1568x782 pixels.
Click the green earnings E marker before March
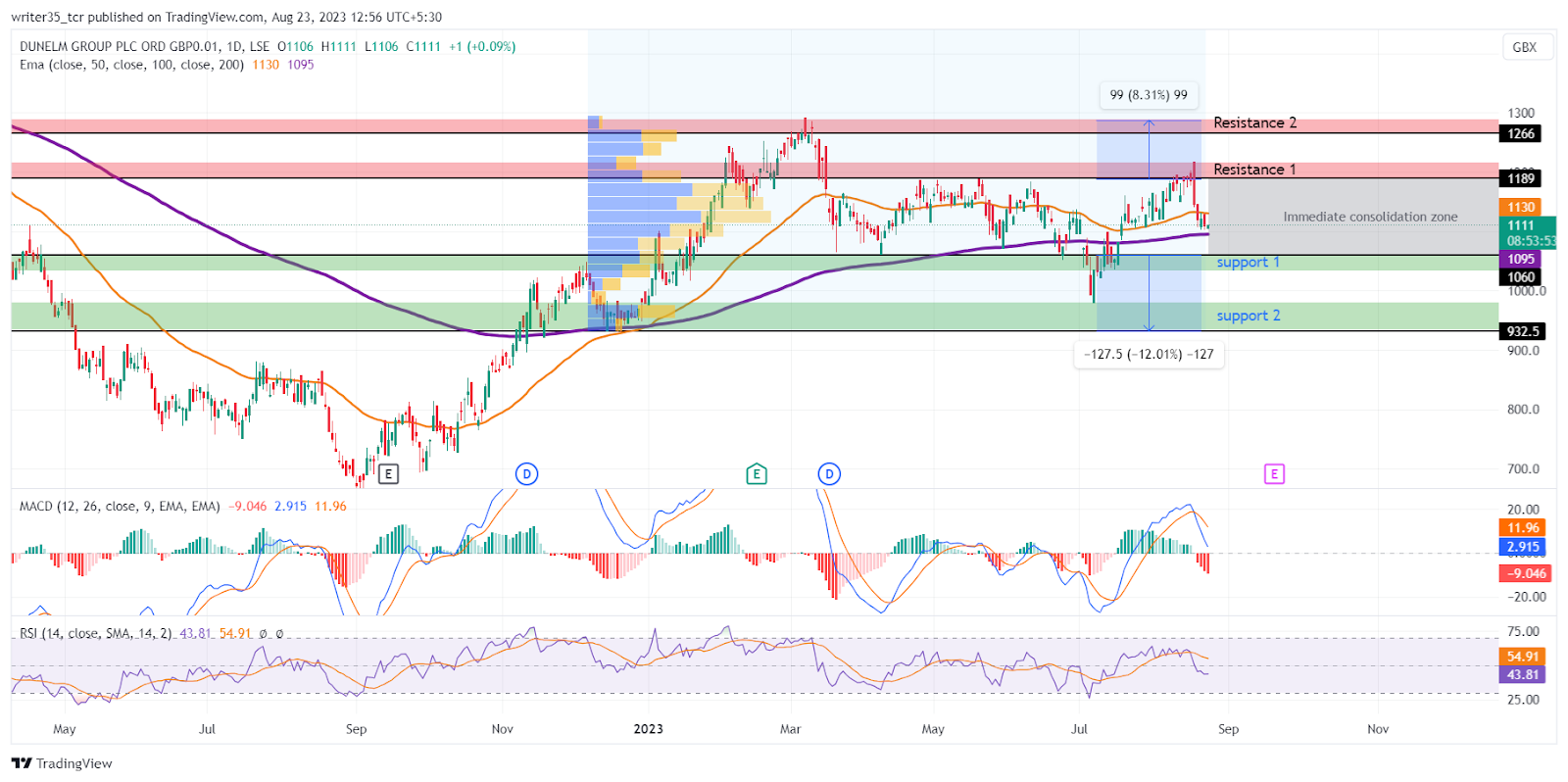(x=756, y=474)
